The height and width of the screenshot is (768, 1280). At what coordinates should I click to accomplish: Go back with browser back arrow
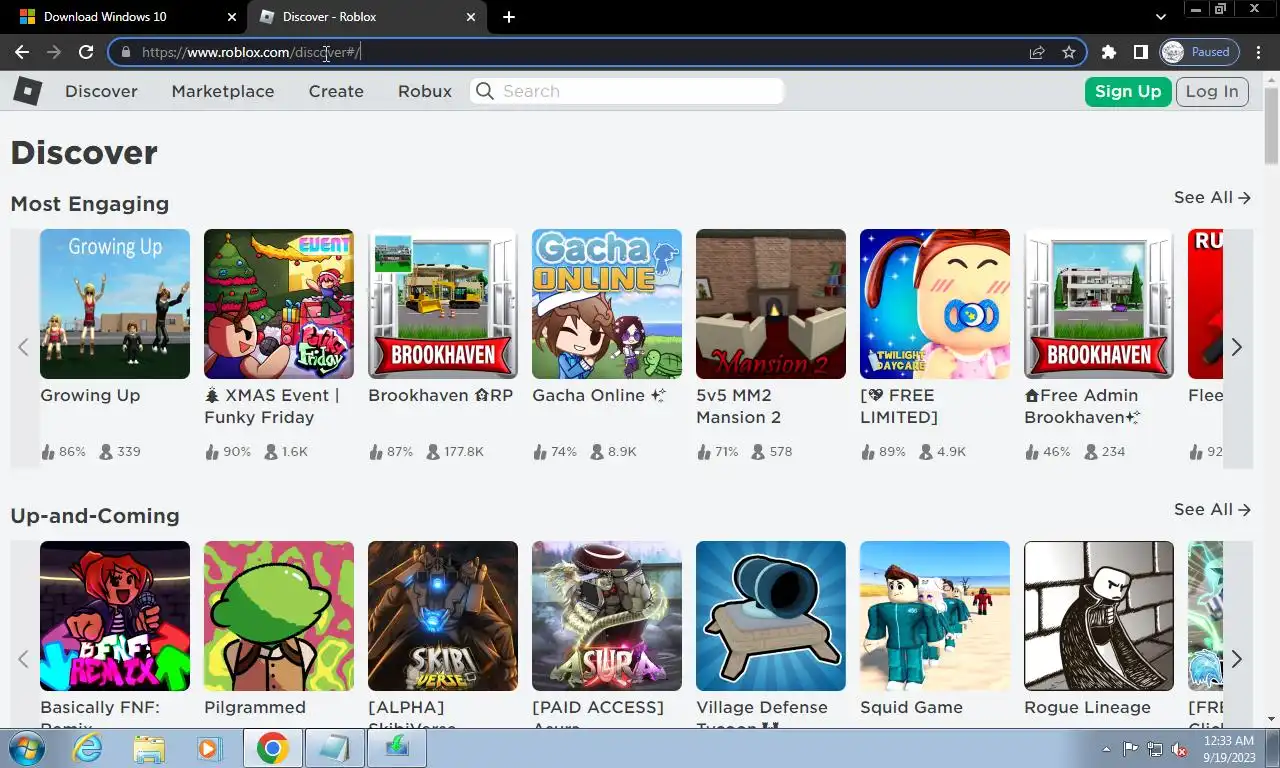point(22,52)
